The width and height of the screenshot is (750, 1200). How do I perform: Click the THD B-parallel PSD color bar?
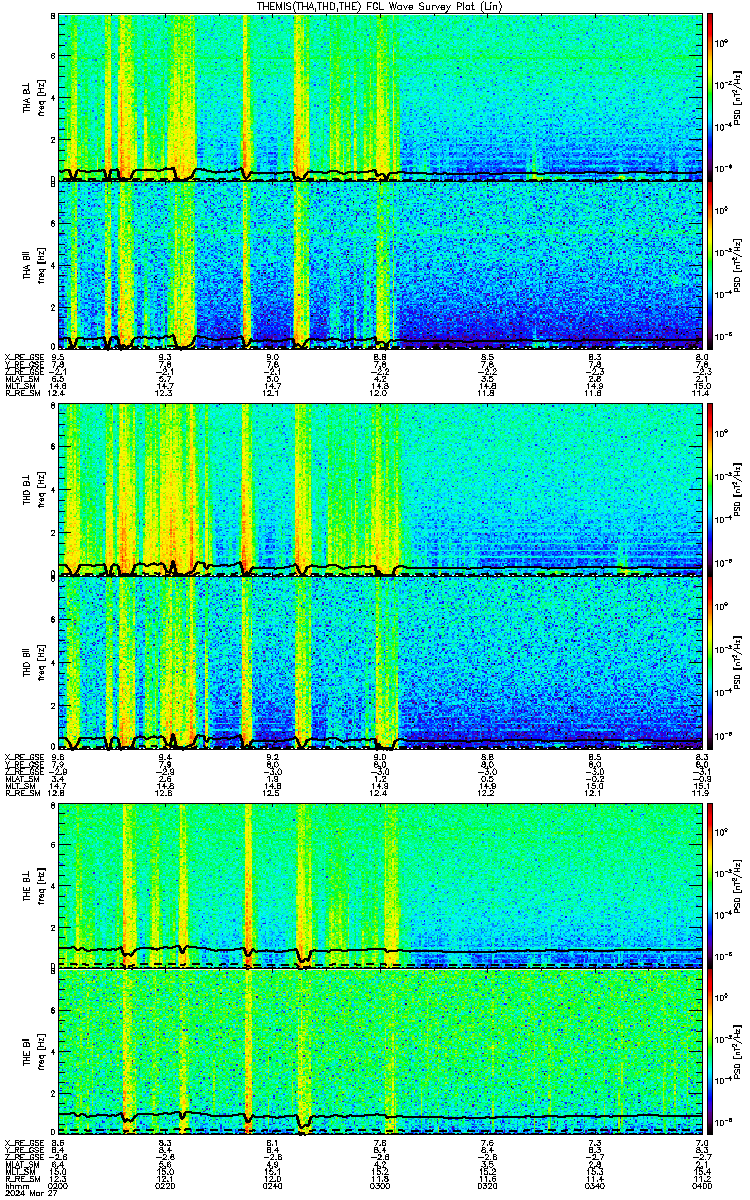[710, 663]
